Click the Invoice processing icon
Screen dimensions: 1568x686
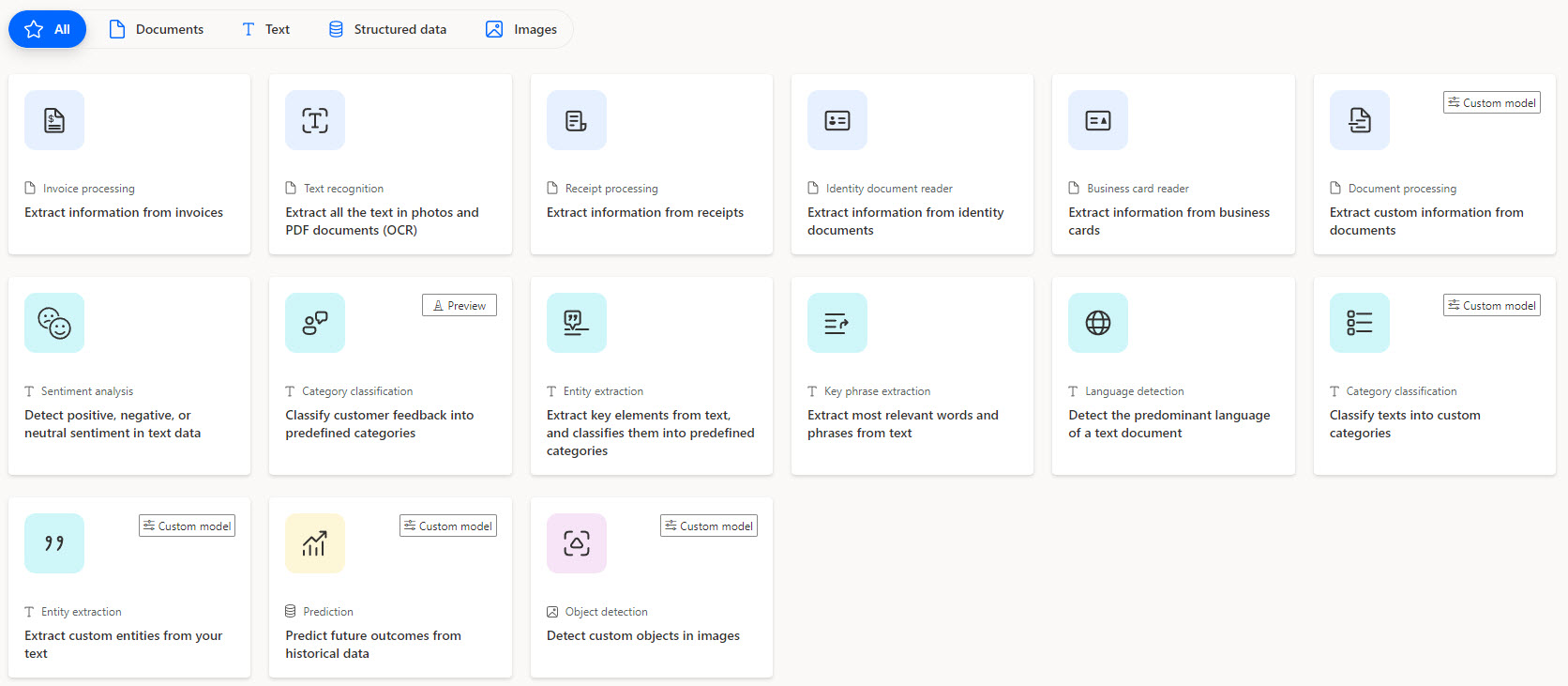pyautogui.click(x=54, y=120)
